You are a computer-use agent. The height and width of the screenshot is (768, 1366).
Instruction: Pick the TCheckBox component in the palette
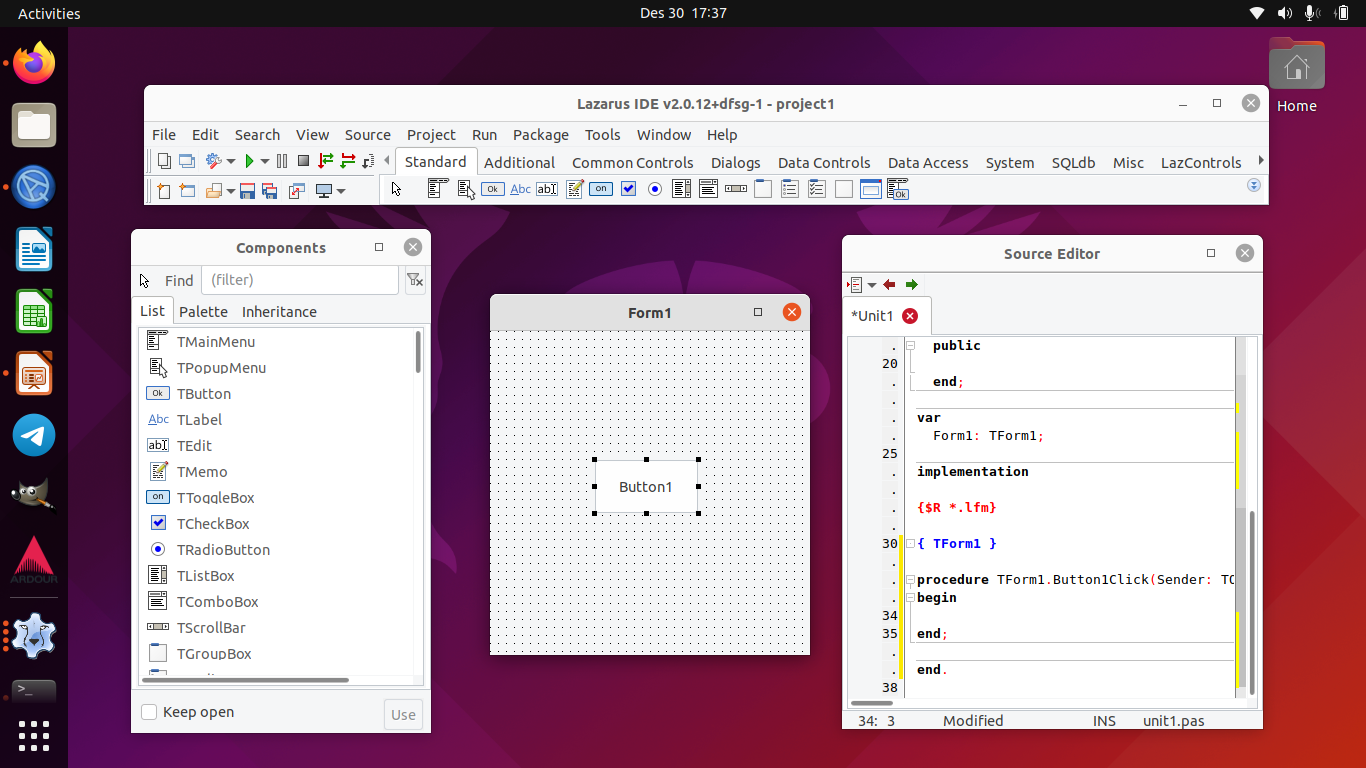click(628, 189)
